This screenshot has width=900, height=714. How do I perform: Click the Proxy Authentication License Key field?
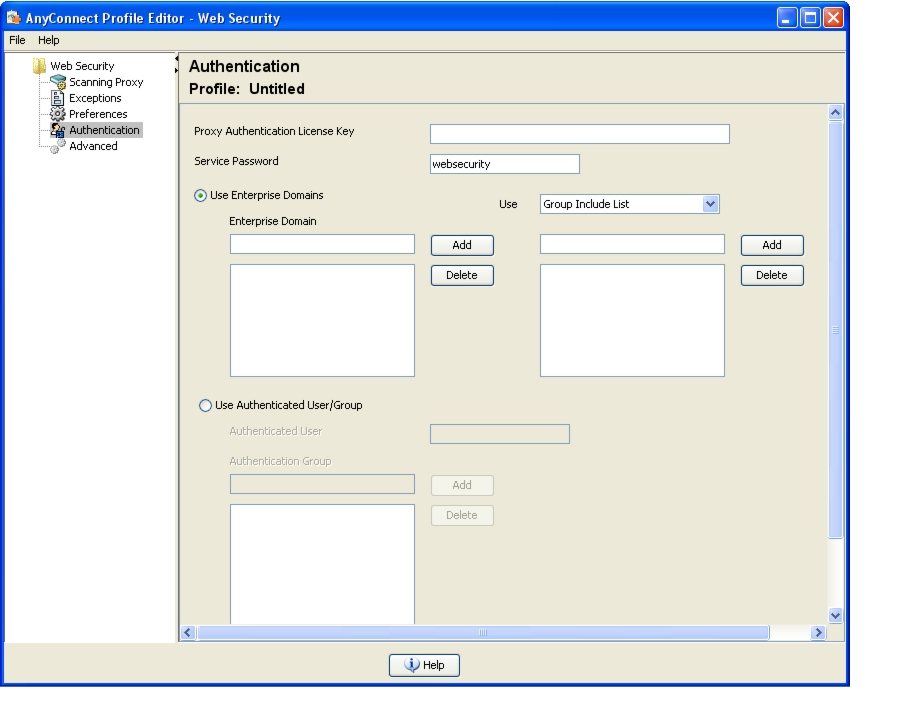580,134
